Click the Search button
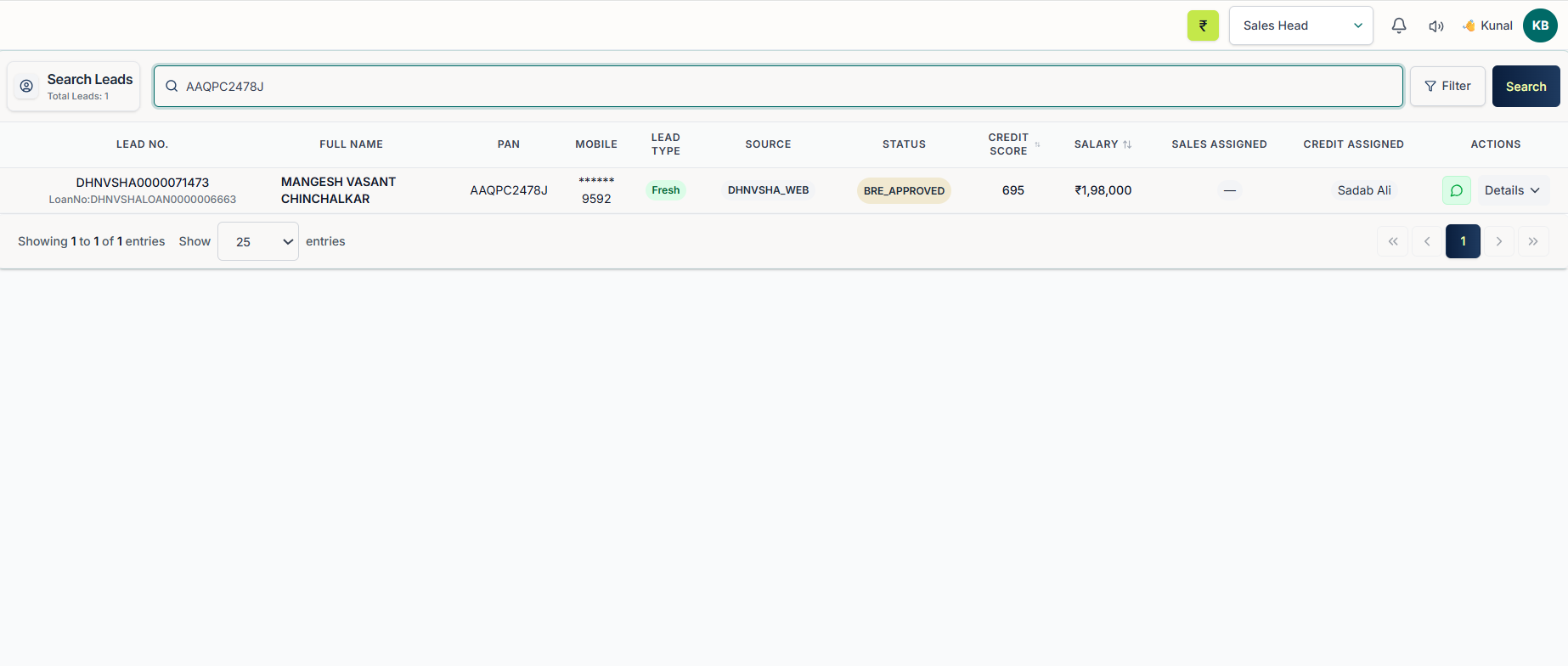The image size is (1568, 666). click(1526, 86)
